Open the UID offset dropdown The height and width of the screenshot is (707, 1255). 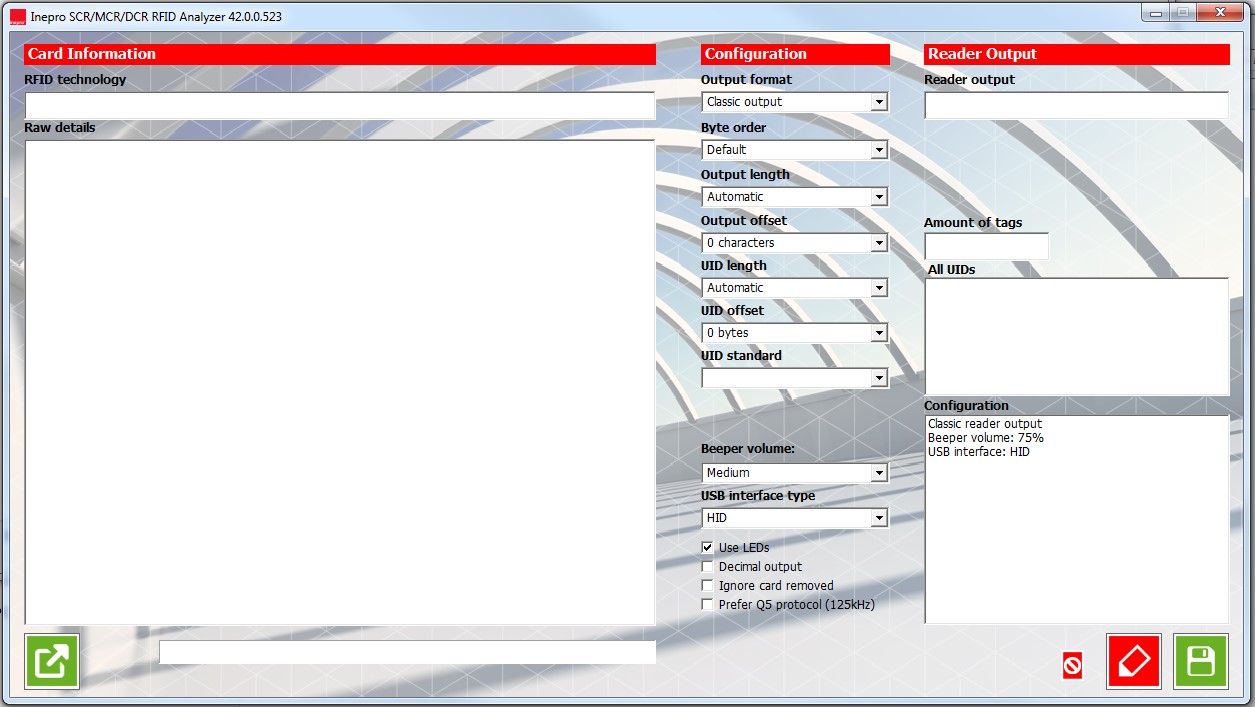tap(879, 331)
